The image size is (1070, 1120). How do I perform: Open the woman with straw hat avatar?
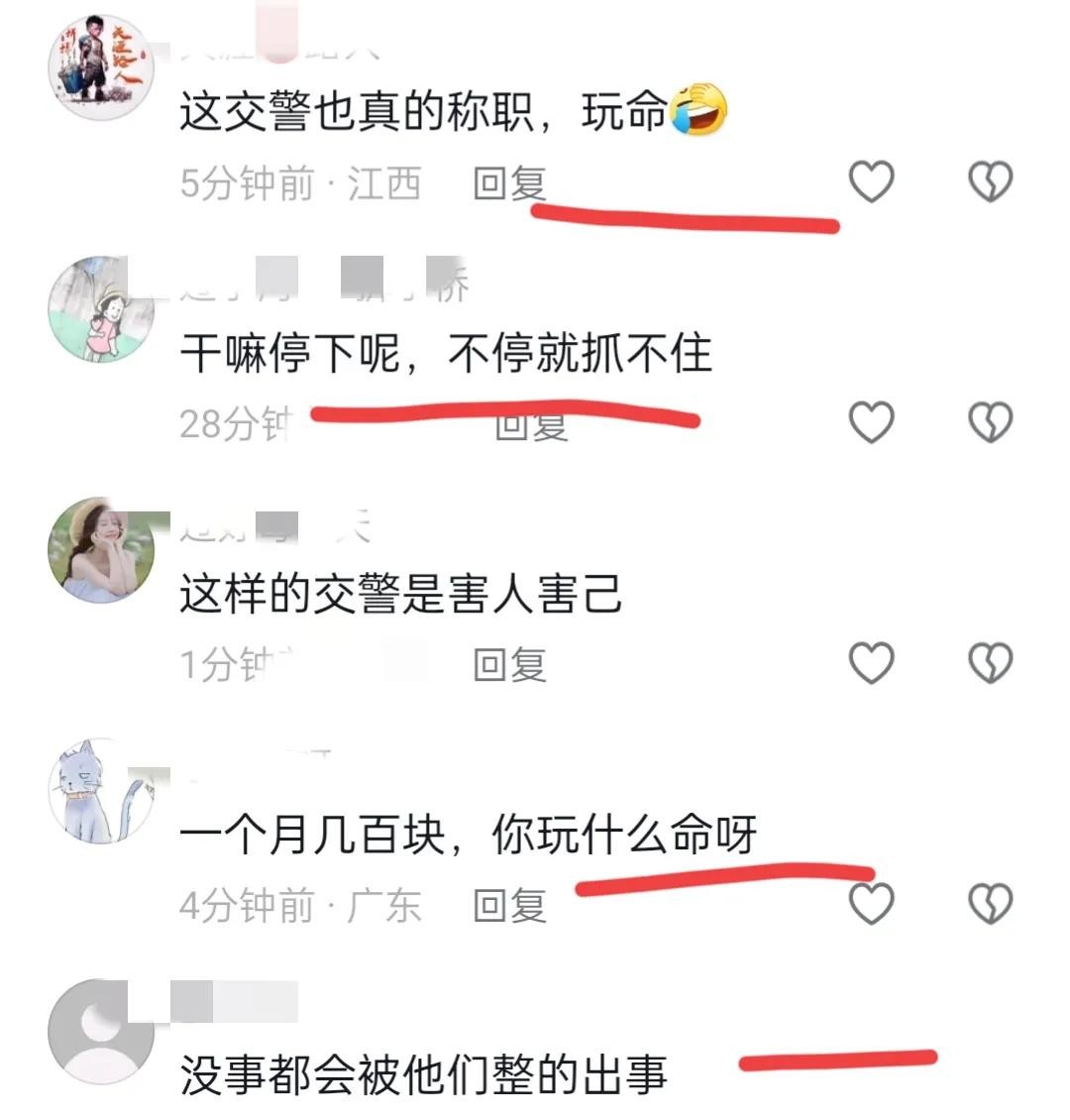tap(101, 549)
